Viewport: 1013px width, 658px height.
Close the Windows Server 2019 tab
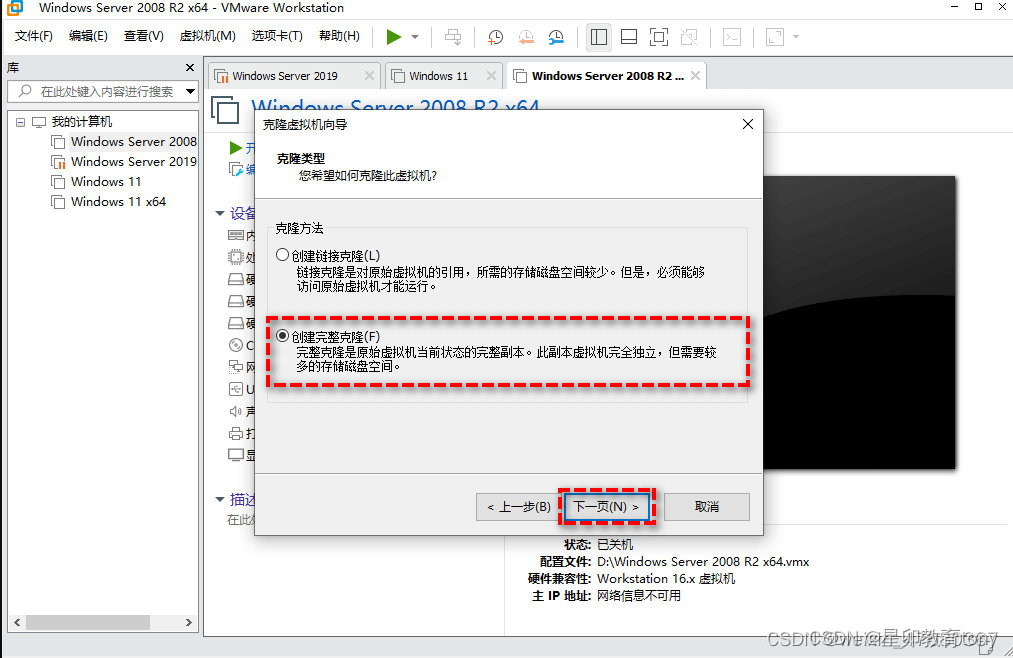(x=369, y=76)
